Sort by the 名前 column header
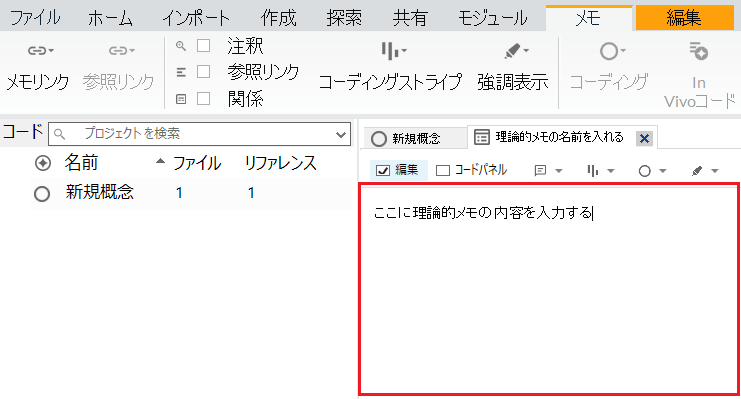 [x=81, y=163]
